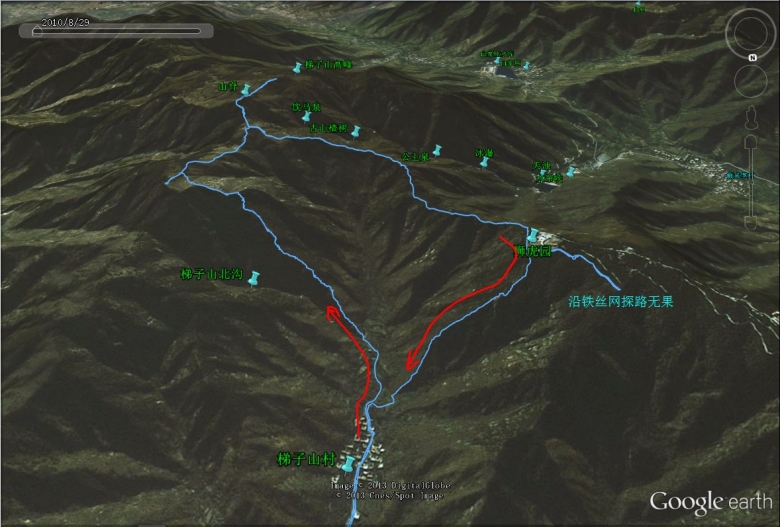Open the 山脊 placemark pin
This screenshot has width=780, height=527.
click(246, 89)
